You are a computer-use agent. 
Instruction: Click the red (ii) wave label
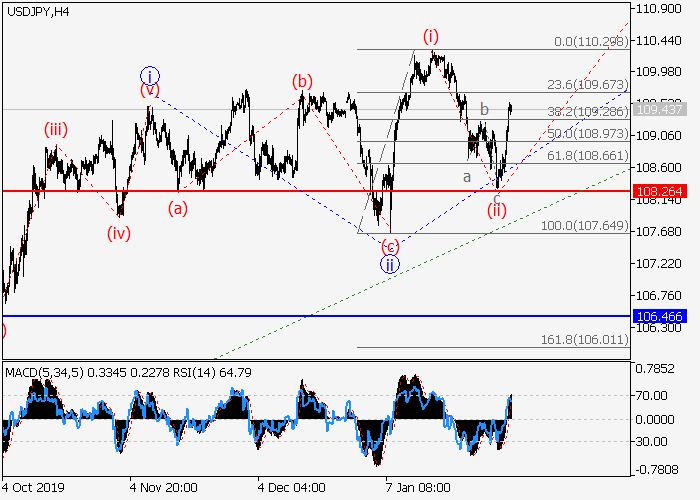coord(496,211)
